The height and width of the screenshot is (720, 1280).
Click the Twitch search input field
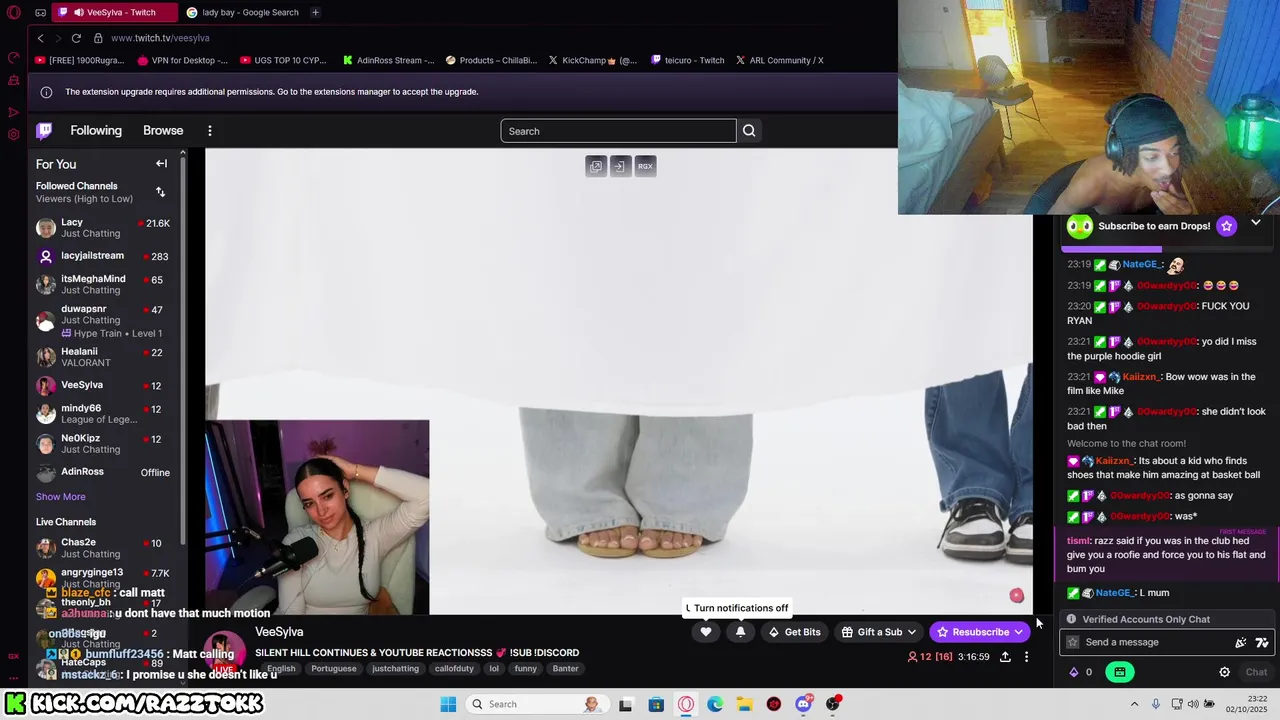click(618, 131)
